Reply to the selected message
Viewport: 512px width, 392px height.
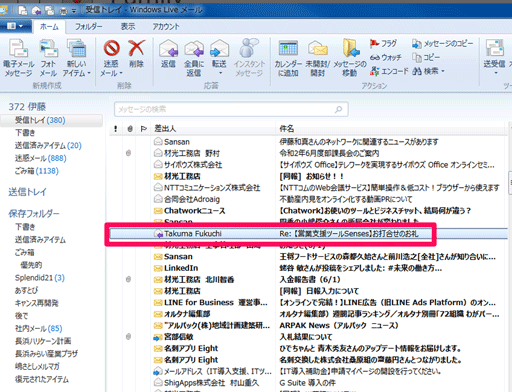click(x=168, y=54)
